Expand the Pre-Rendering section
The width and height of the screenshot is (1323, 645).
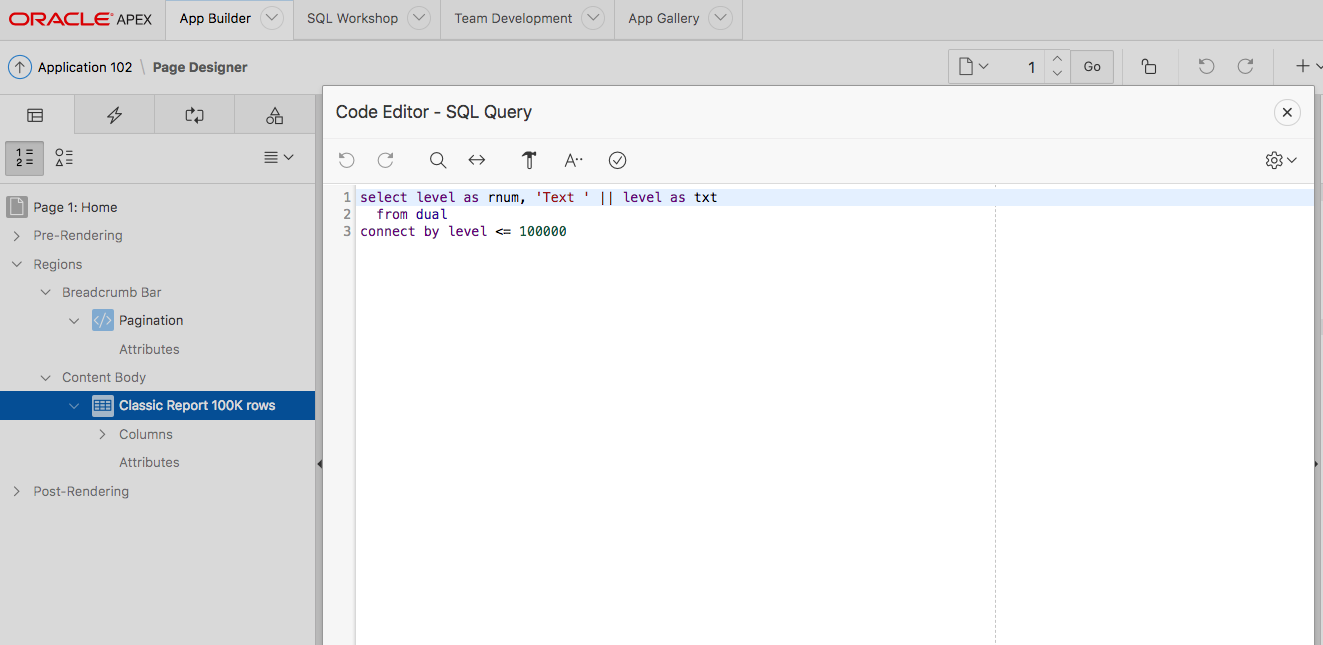point(16,236)
